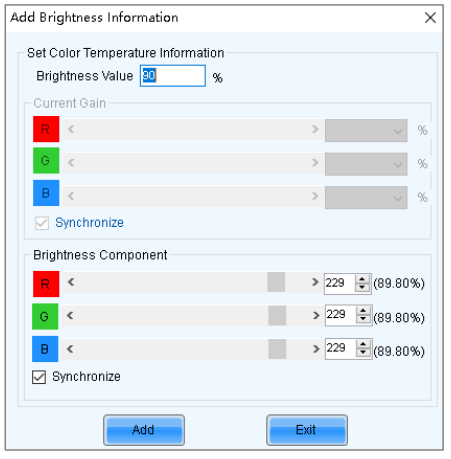The height and width of the screenshot is (459, 451).
Task: Uncheck Synchronize under Brightness Component
Action: [x=39, y=377]
